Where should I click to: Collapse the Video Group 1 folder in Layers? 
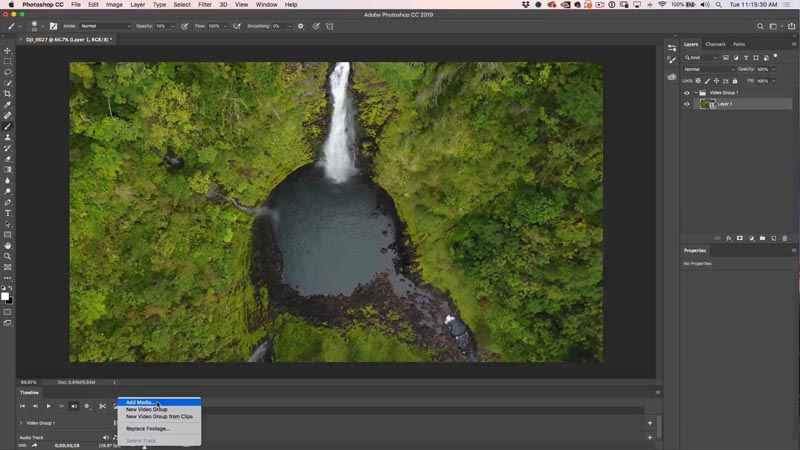[696, 93]
